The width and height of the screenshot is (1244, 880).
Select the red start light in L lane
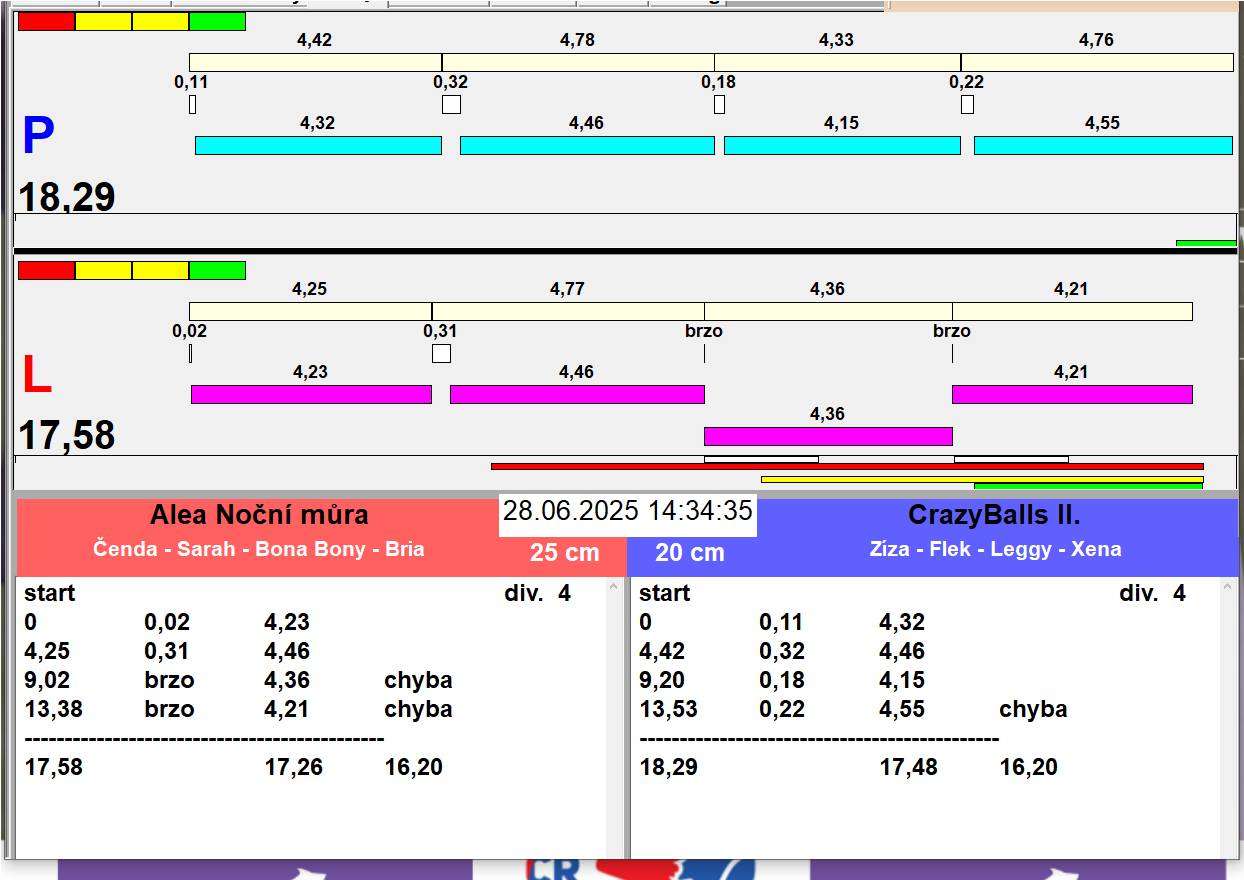pyautogui.click(x=46, y=270)
